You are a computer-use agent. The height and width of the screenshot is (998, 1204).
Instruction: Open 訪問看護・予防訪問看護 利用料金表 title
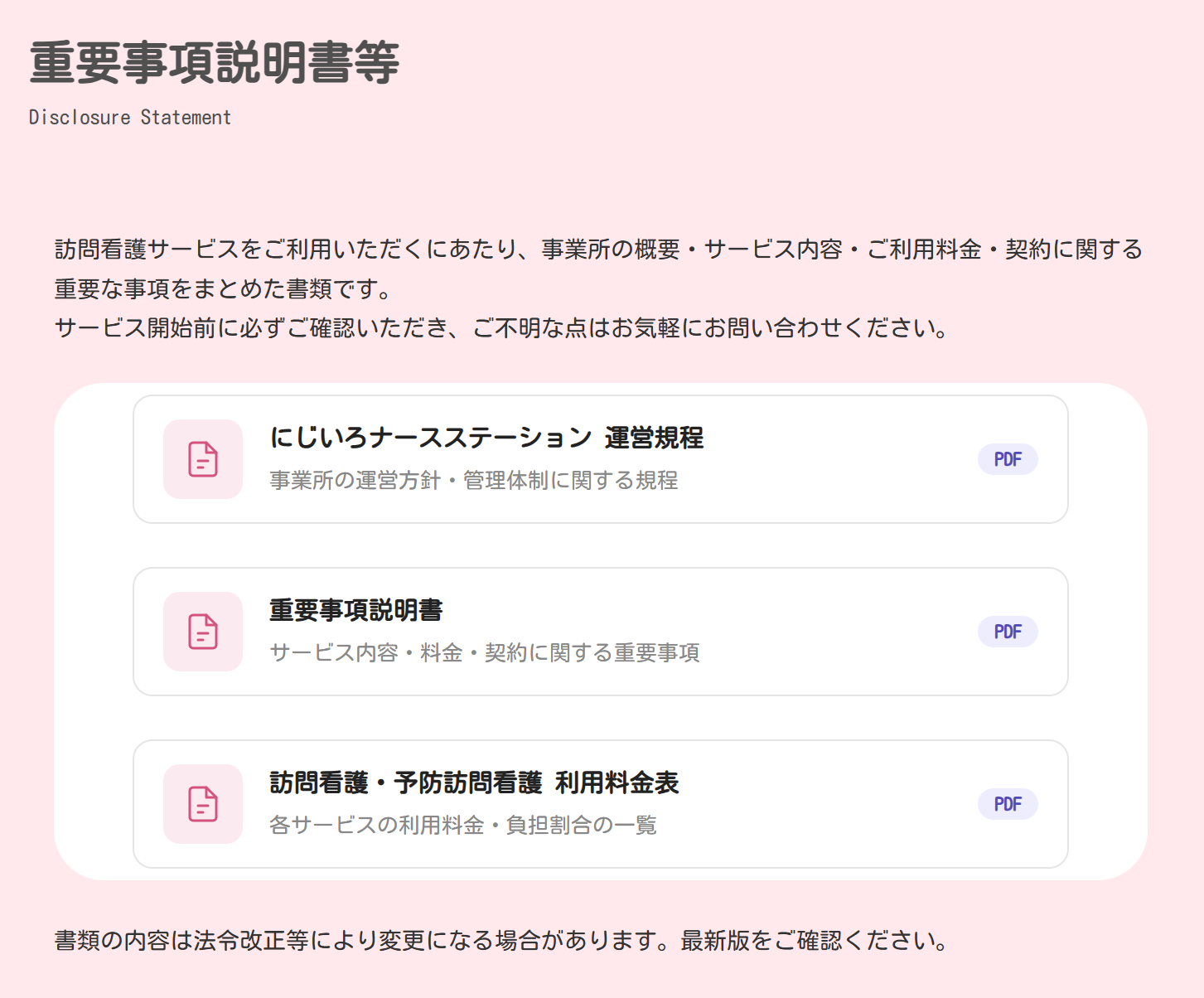click(474, 782)
